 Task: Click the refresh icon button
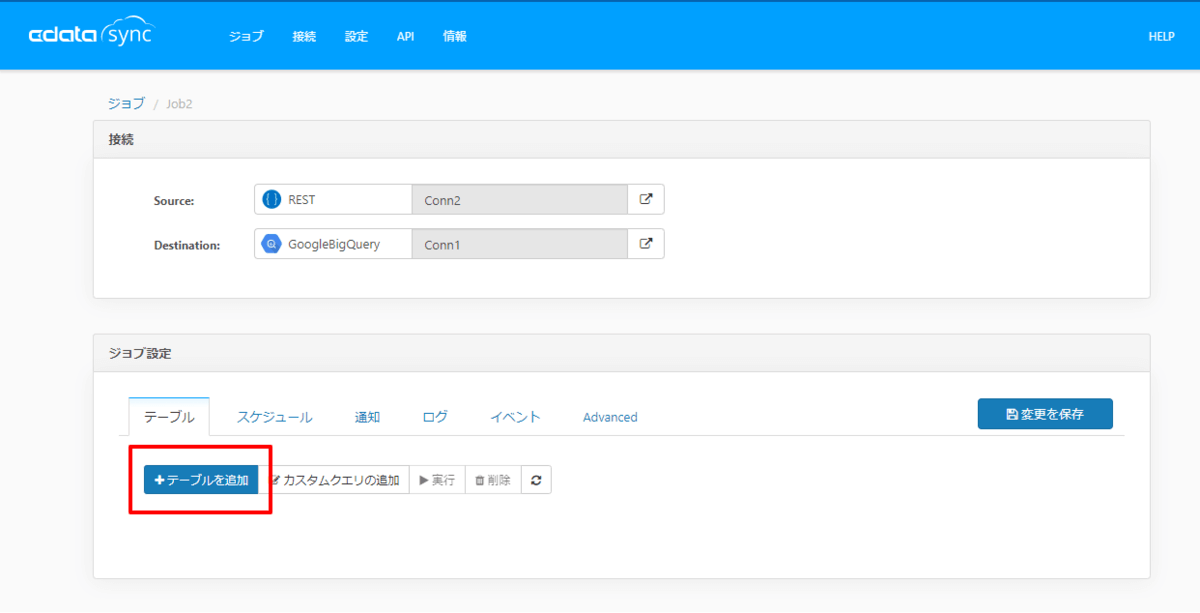coord(536,480)
